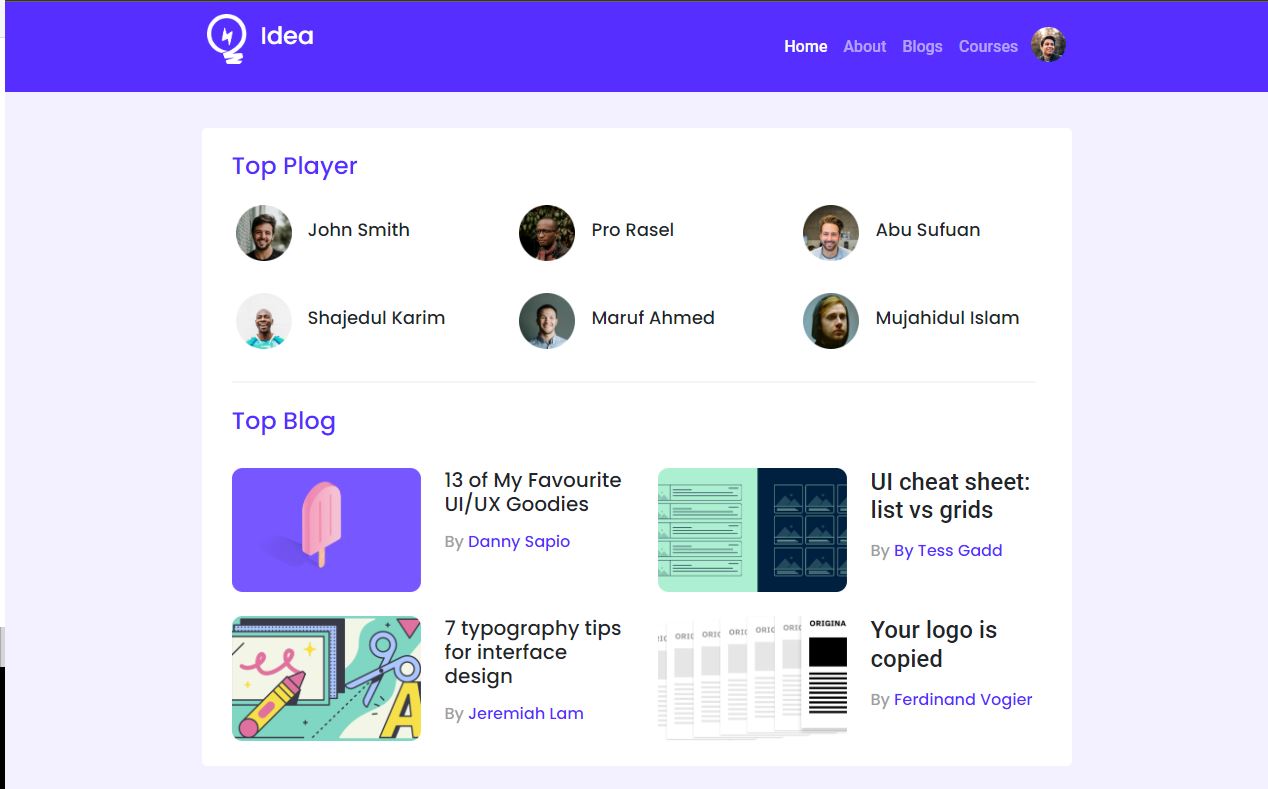
Task: Open the 'Your logo is copied' title
Action: pyautogui.click(x=933, y=644)
